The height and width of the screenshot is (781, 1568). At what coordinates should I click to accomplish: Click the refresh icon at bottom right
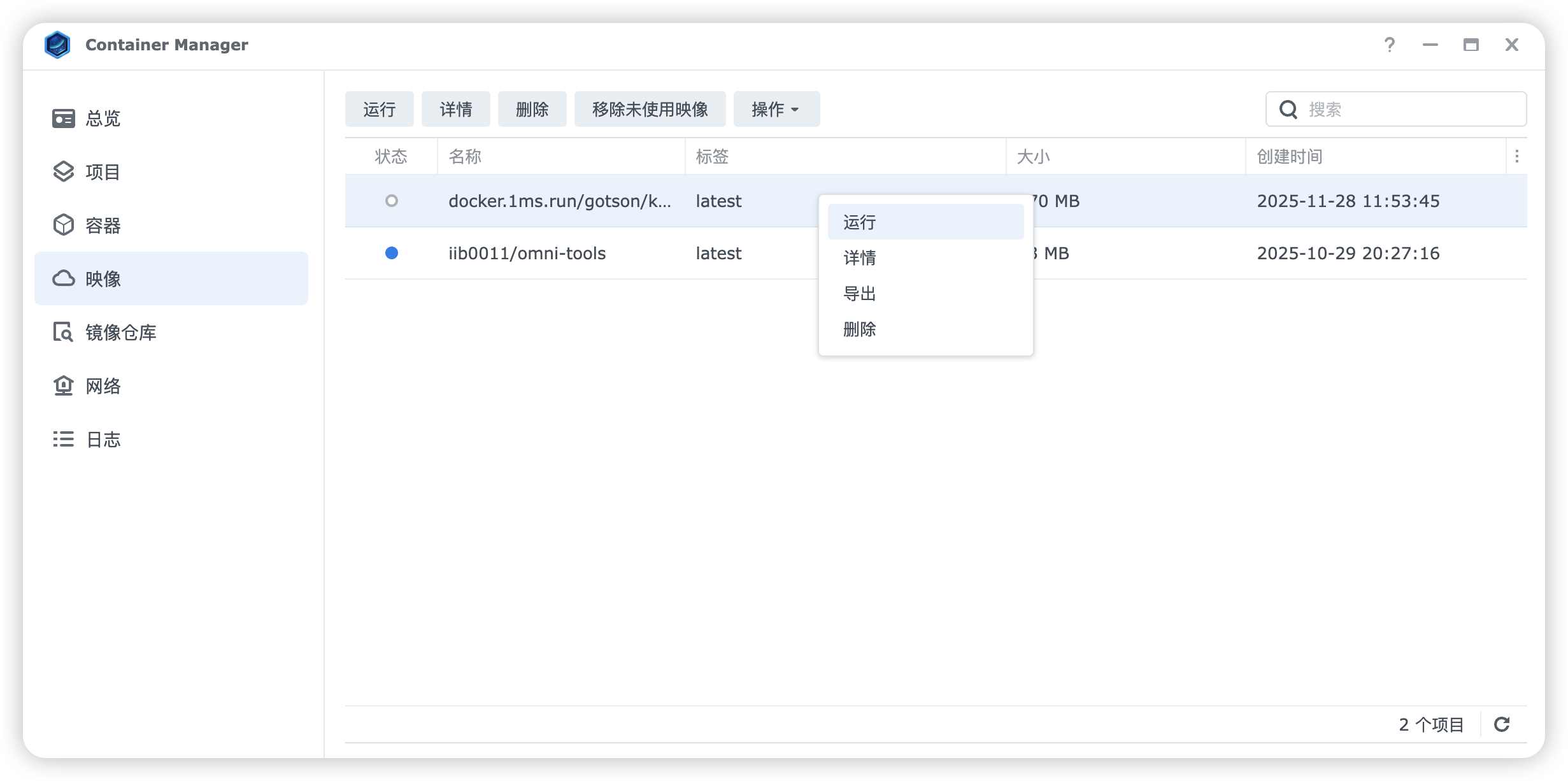(1502, 724)
